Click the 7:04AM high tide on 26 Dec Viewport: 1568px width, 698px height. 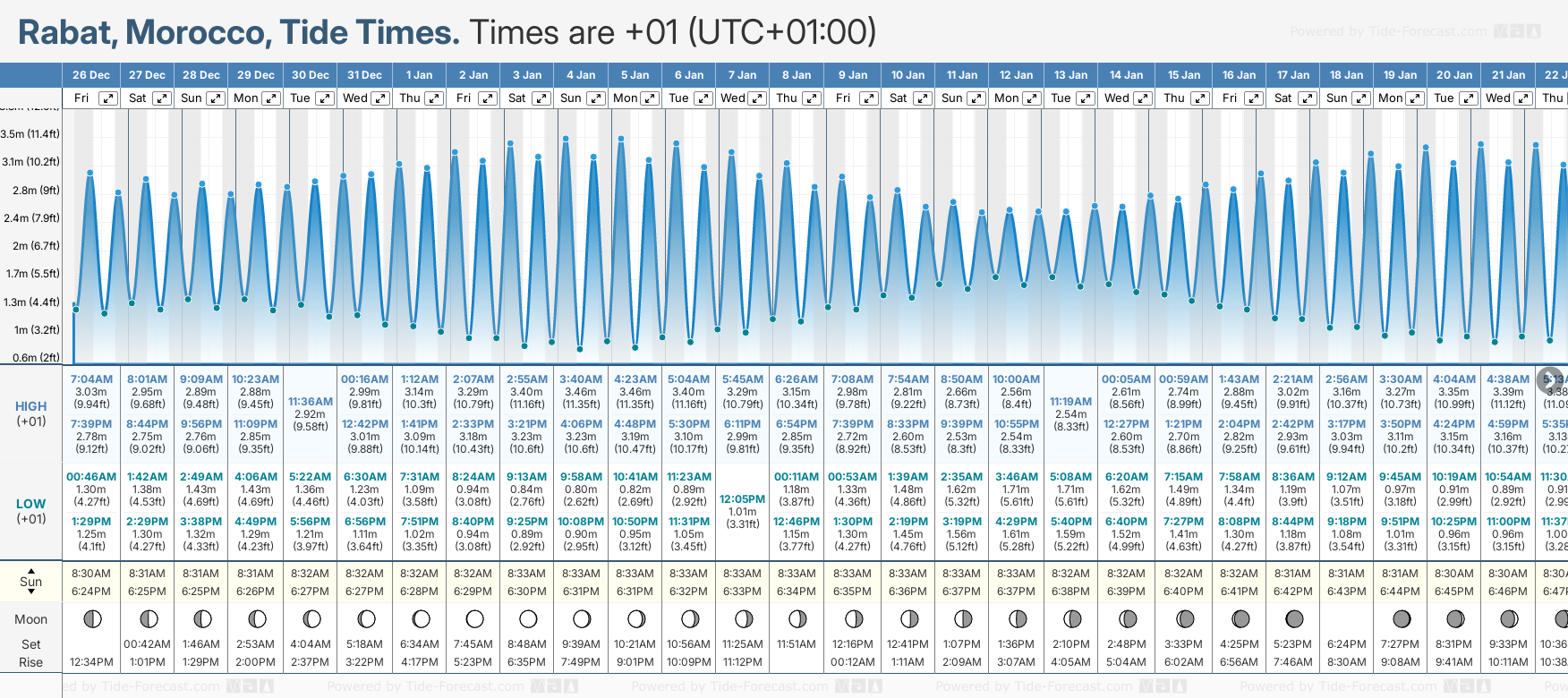pos(91,379)
